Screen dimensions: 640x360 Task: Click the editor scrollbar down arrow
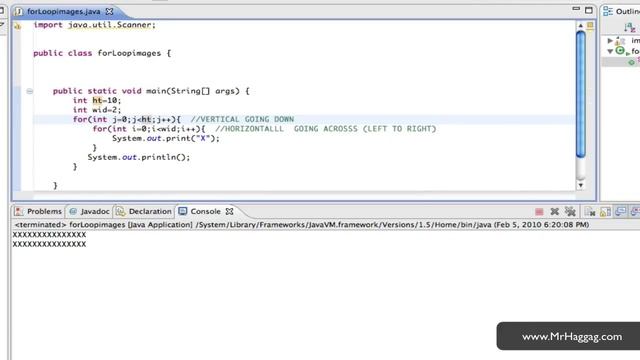tap(580, 185)
